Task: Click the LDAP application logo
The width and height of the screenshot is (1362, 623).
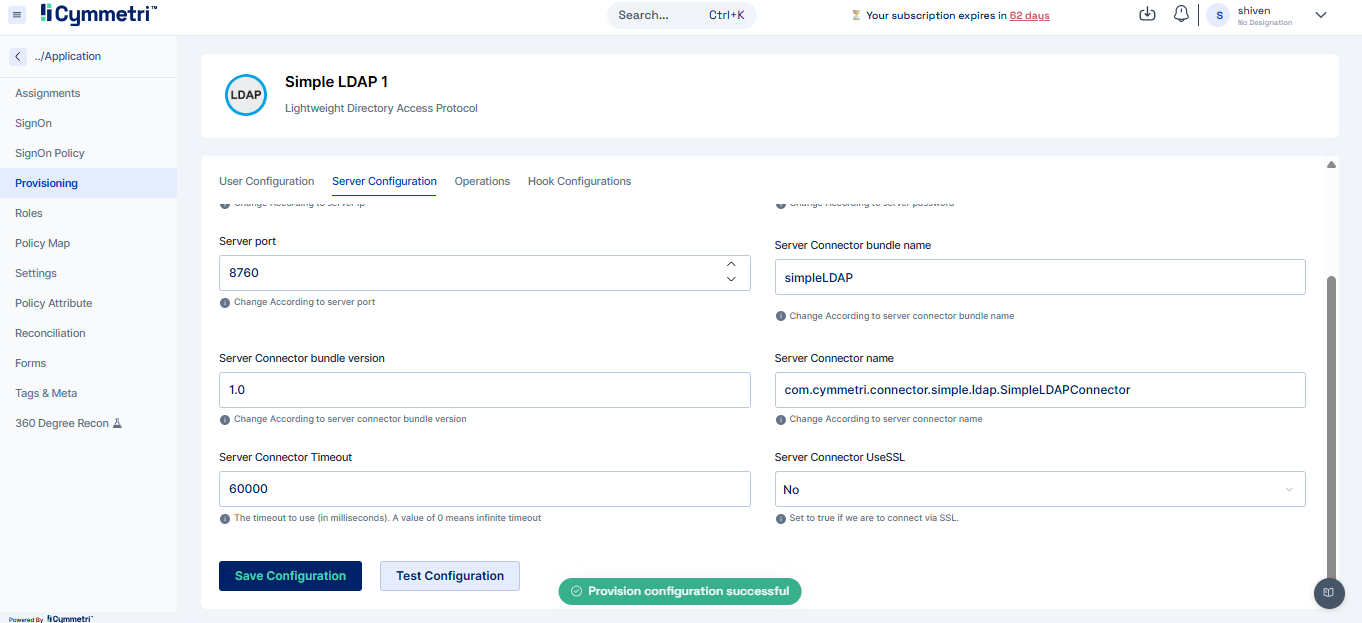Action: click(x=246, y=95)
